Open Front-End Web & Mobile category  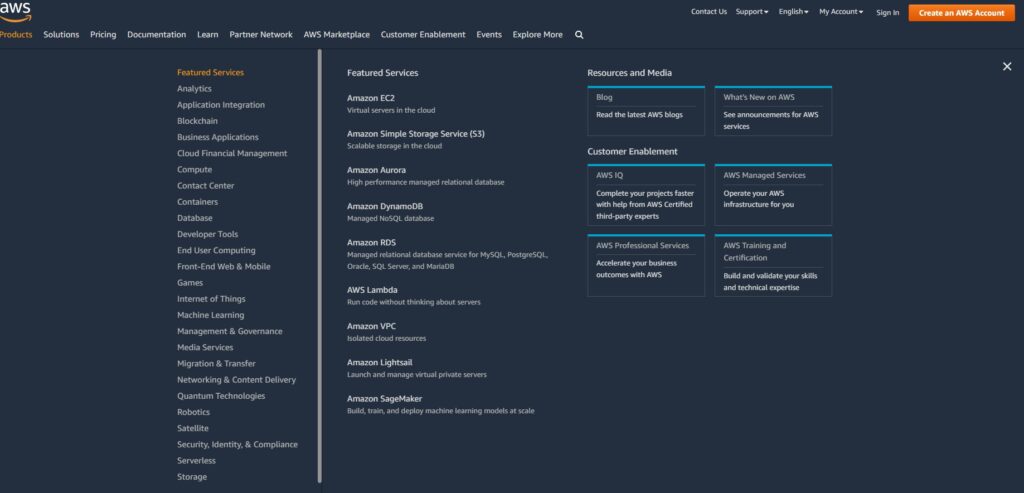[223, 266]
